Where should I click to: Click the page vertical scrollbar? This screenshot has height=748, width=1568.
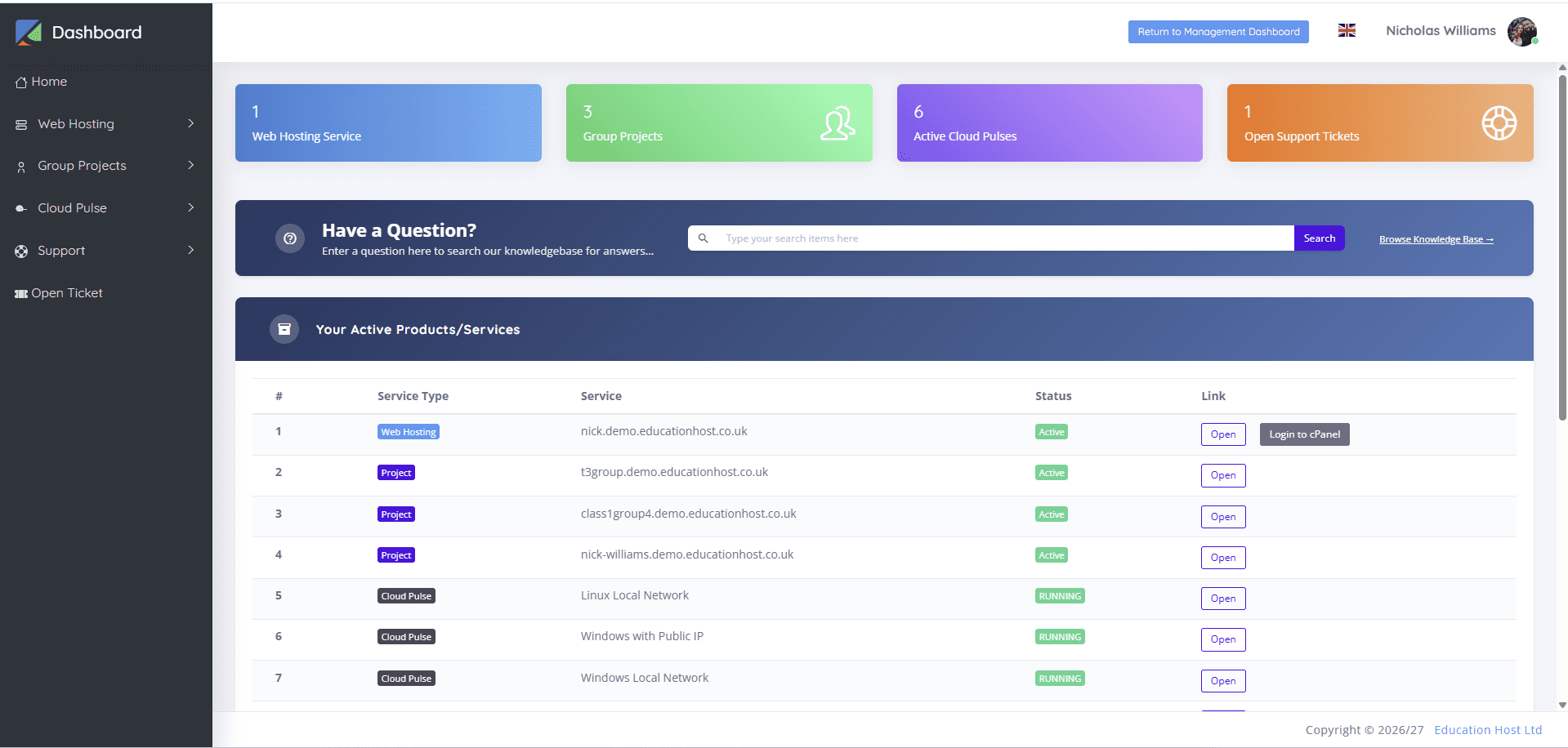pyautogui.click(x=1562, y=247)
